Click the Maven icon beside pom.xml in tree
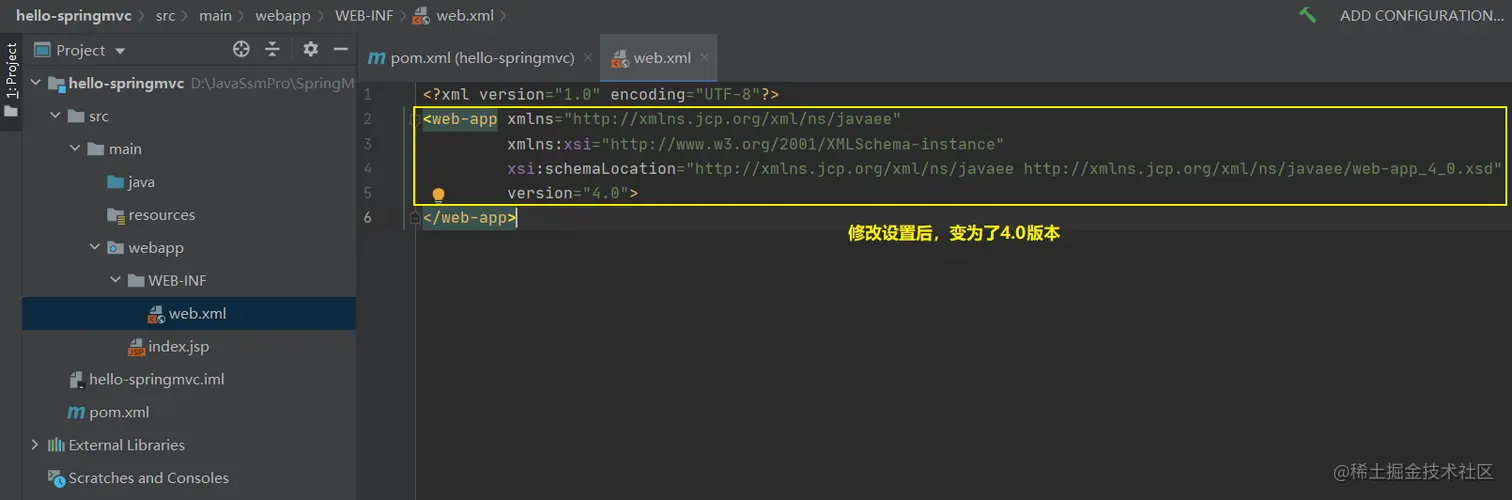The image size is (1512, 500). tap(75, 413)
